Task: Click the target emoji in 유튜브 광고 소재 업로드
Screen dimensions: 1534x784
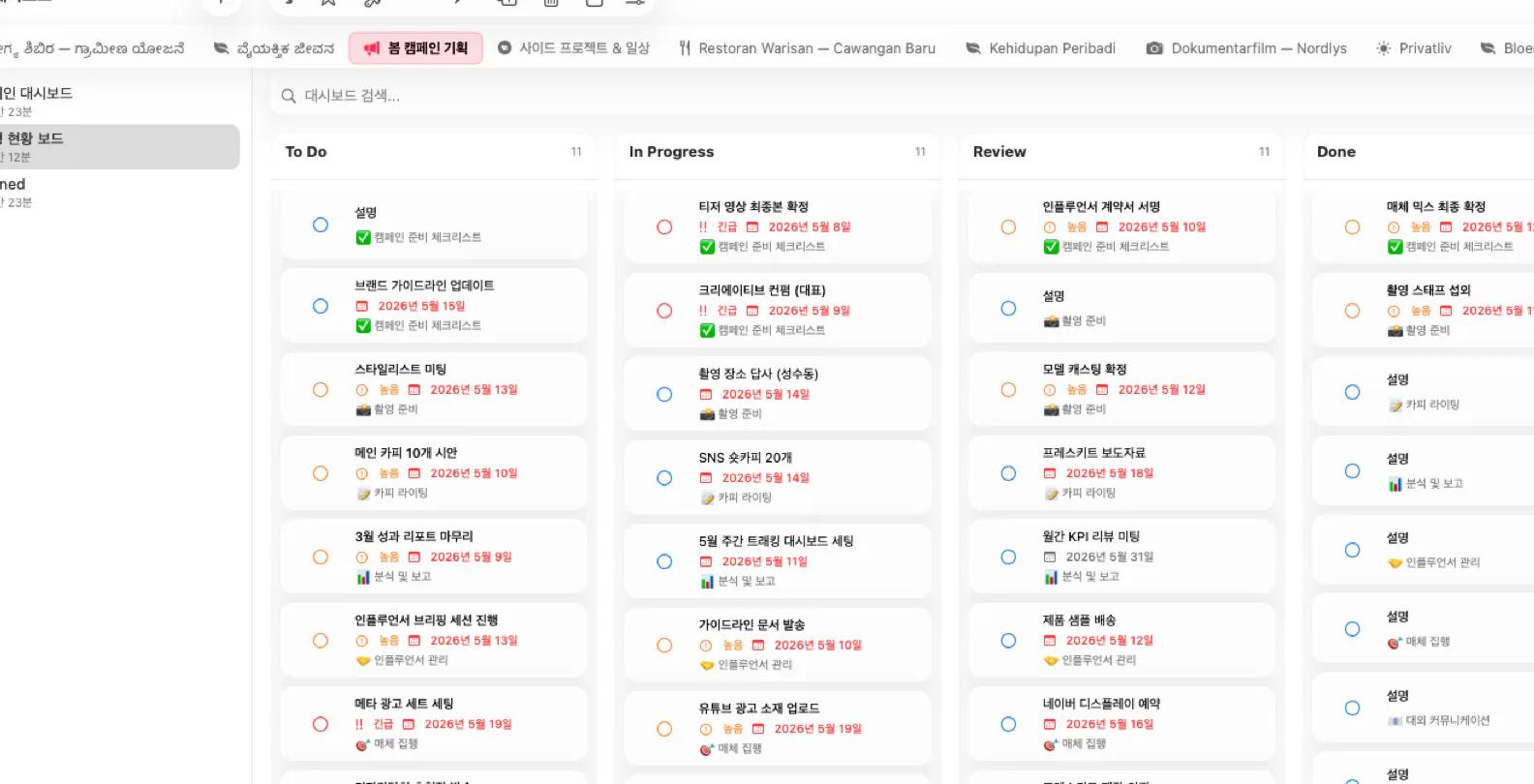Action: click(707, 749)
